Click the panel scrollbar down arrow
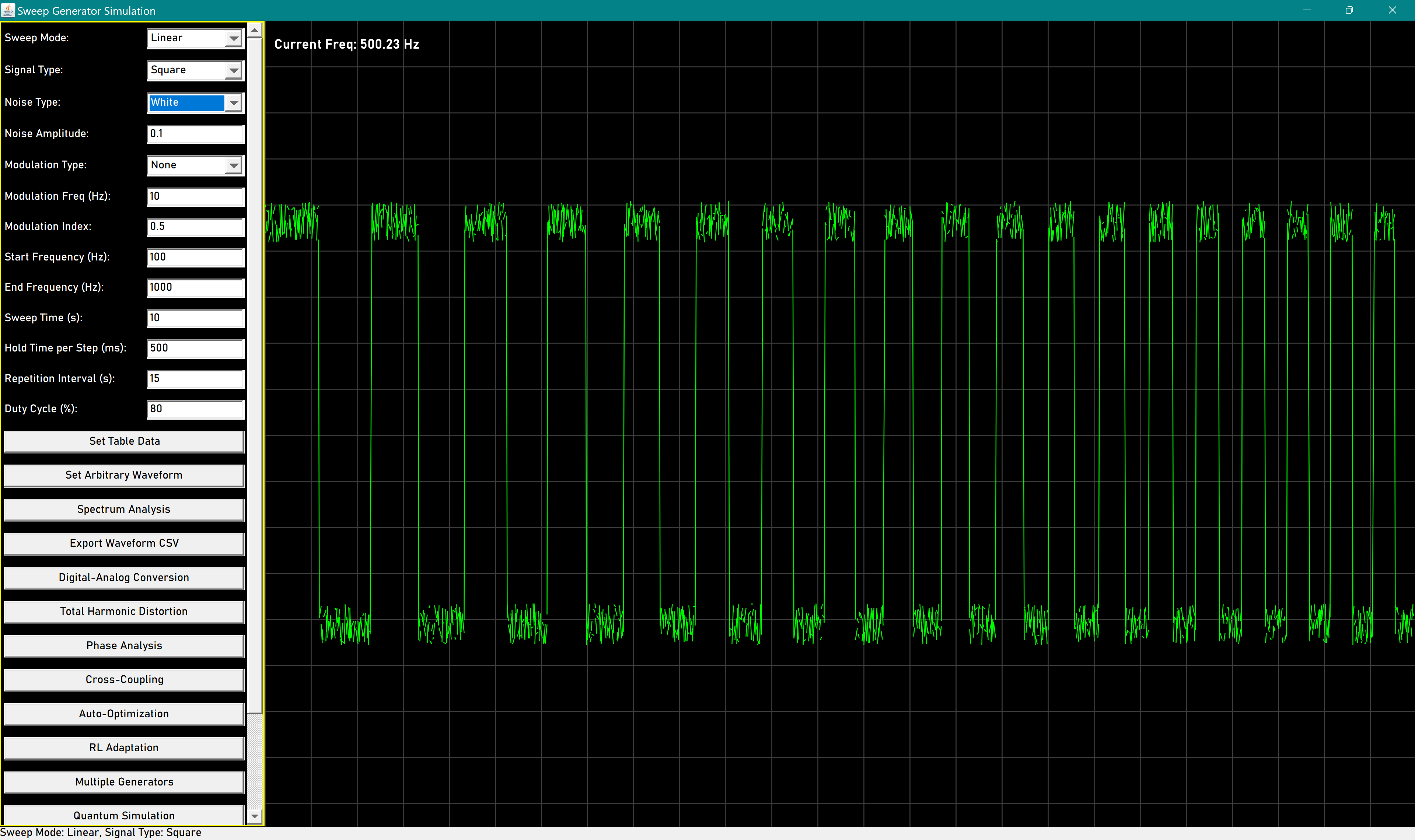 255,816
